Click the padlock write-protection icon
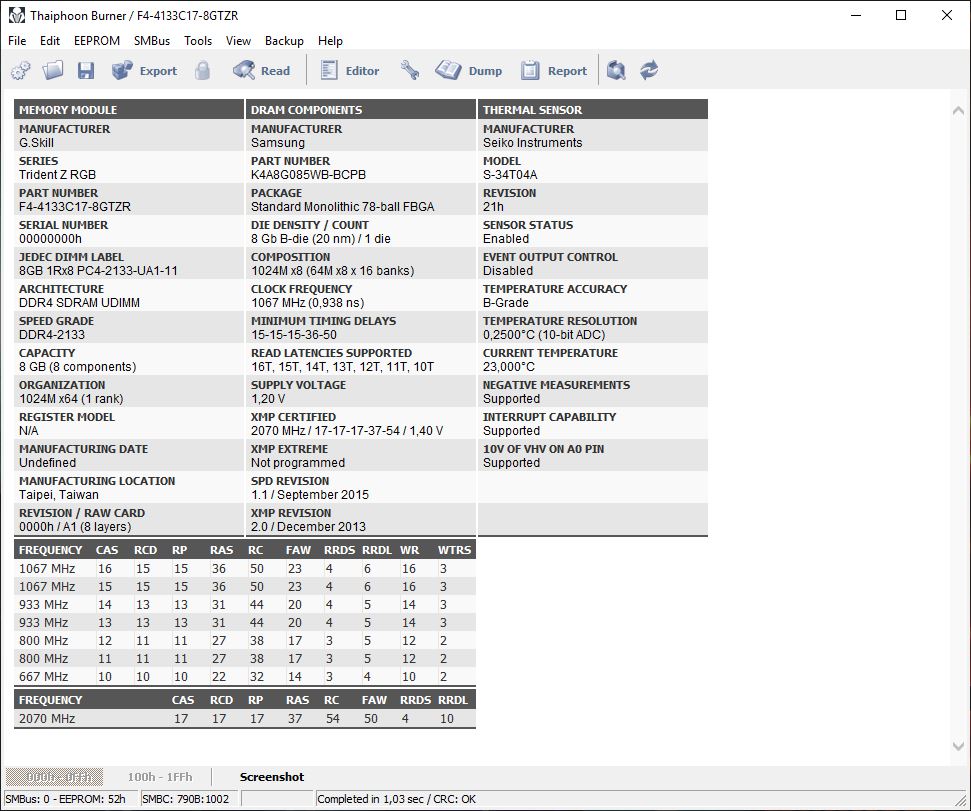This screenshot has width=971, height=811. (202, 71)
